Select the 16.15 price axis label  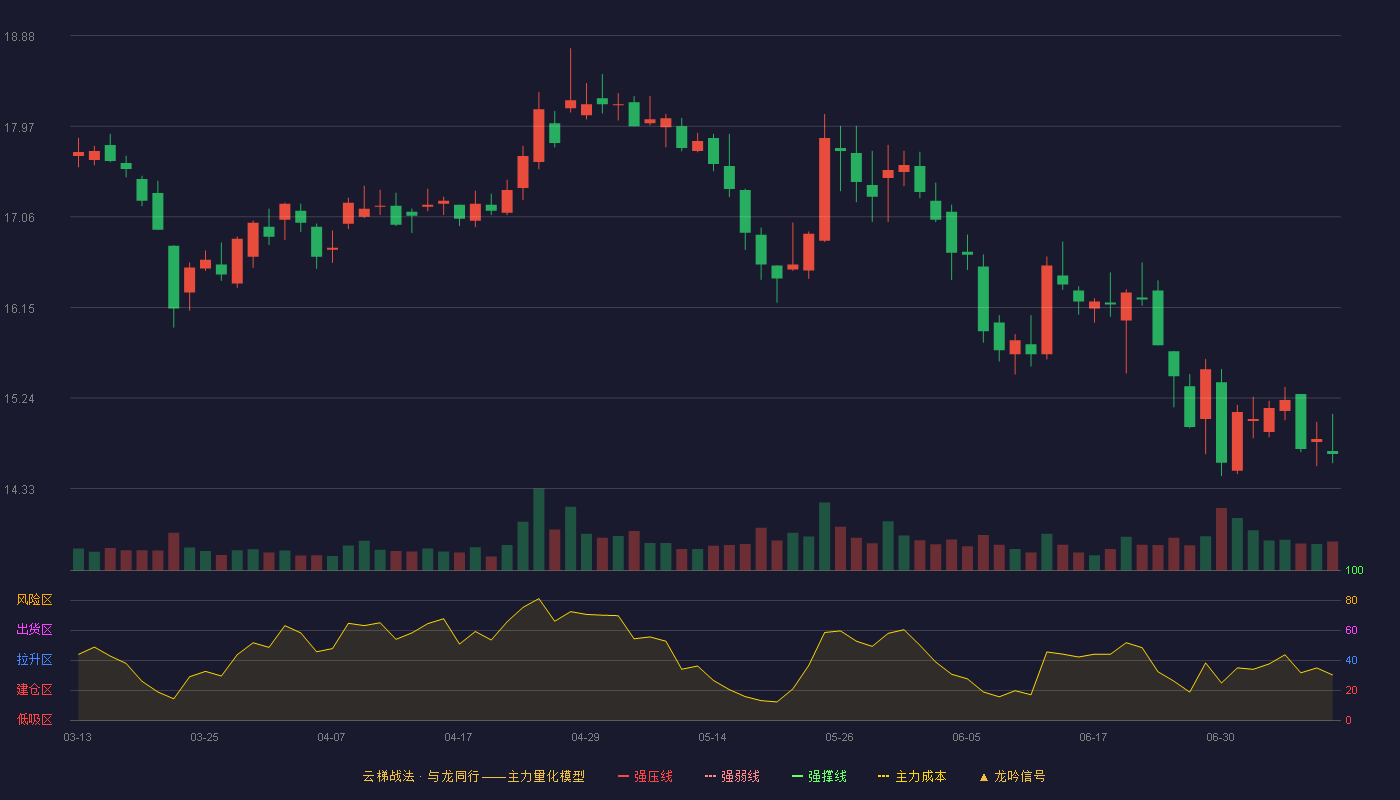click(19, 308)
